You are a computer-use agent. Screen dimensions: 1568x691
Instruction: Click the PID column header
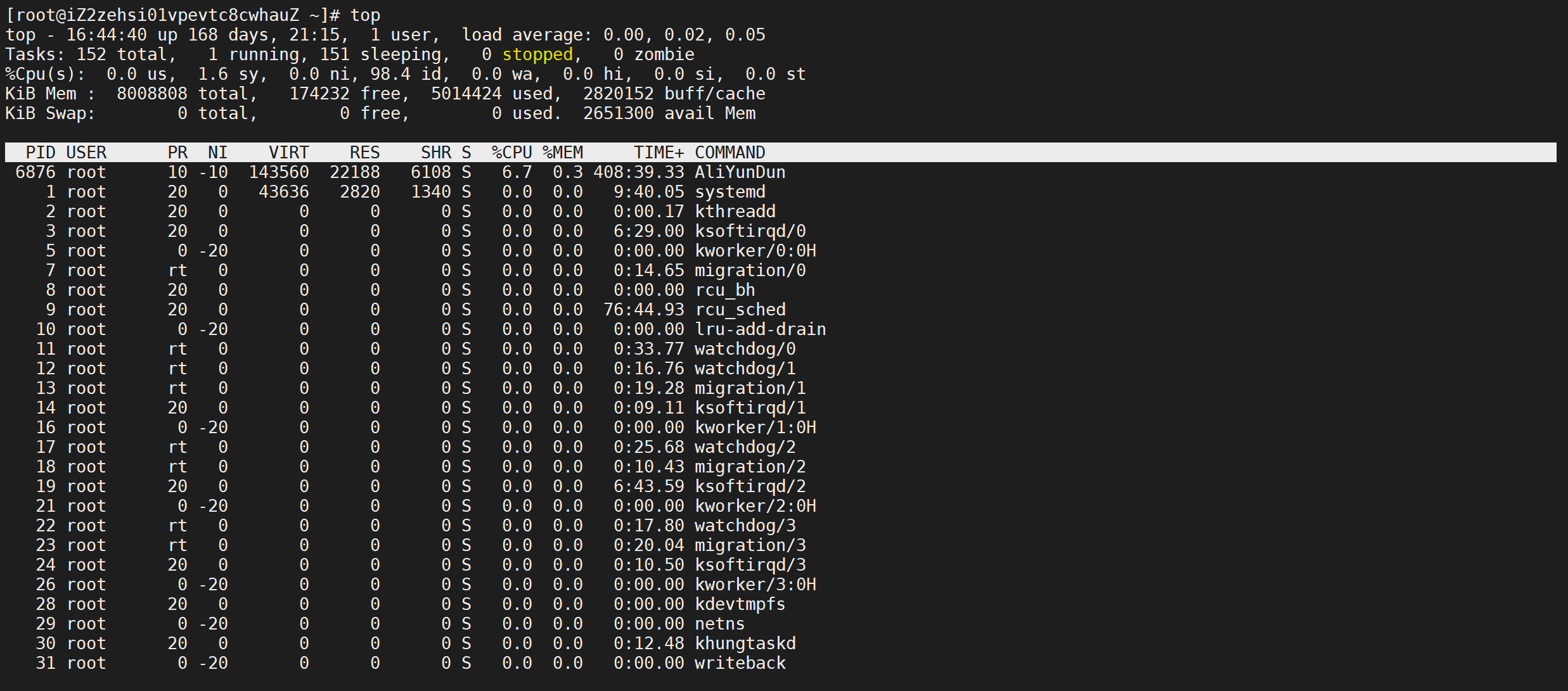pyautogui.click(x=41, y=153)
